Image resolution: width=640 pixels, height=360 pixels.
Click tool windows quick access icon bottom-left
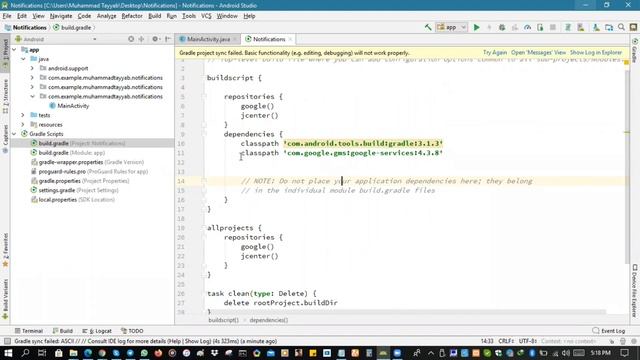7,341
